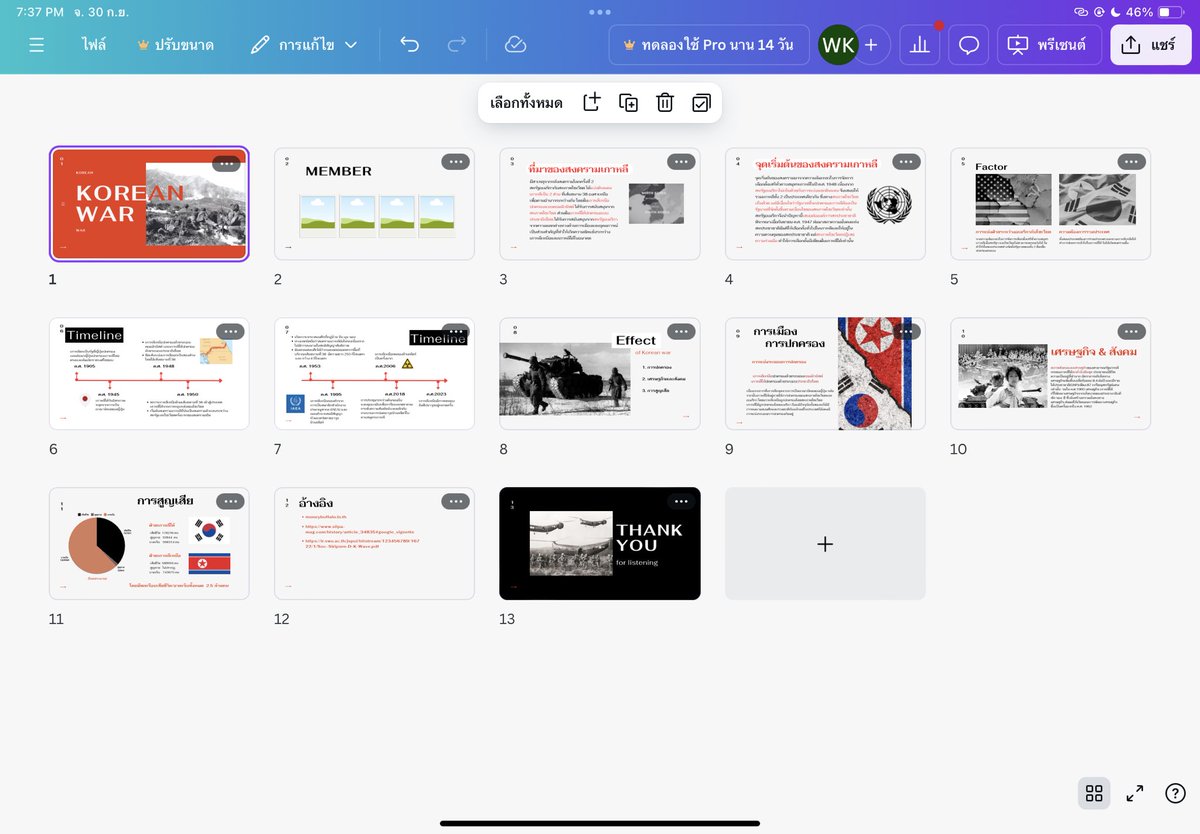Add a blank page with plus tile
The image size is (1200, 834).
(x=825, y=544)
